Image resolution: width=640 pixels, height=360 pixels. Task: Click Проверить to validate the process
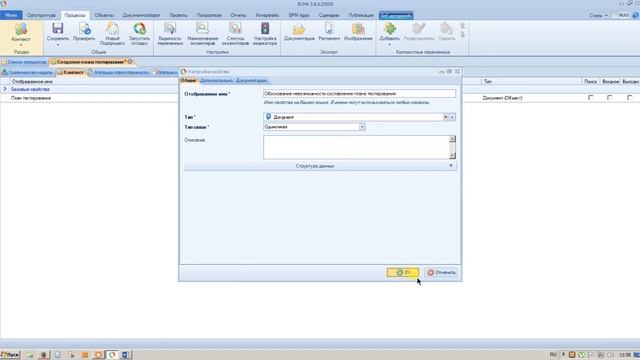coord(84,29)
